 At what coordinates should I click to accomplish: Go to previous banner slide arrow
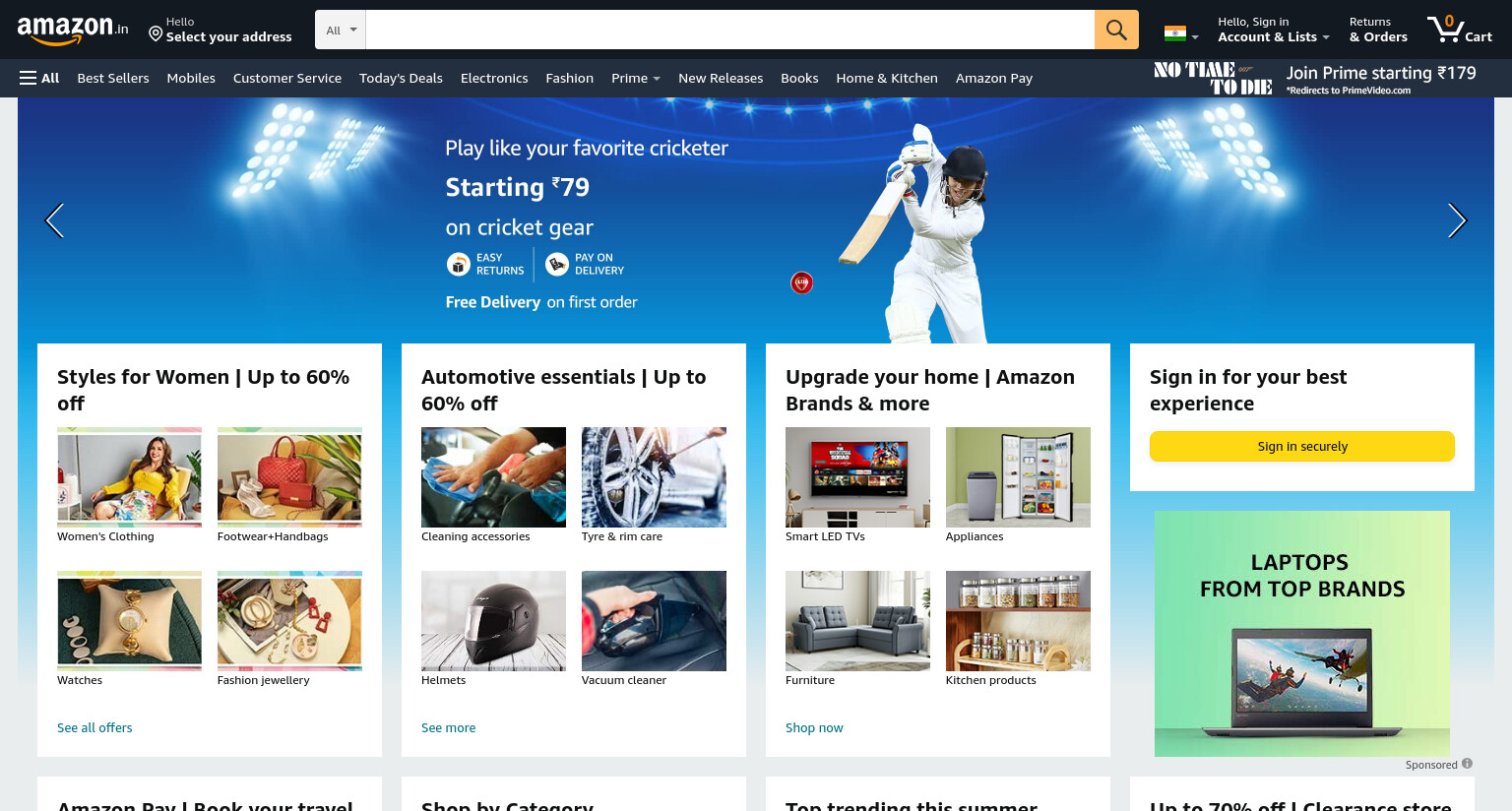(55, 220)
